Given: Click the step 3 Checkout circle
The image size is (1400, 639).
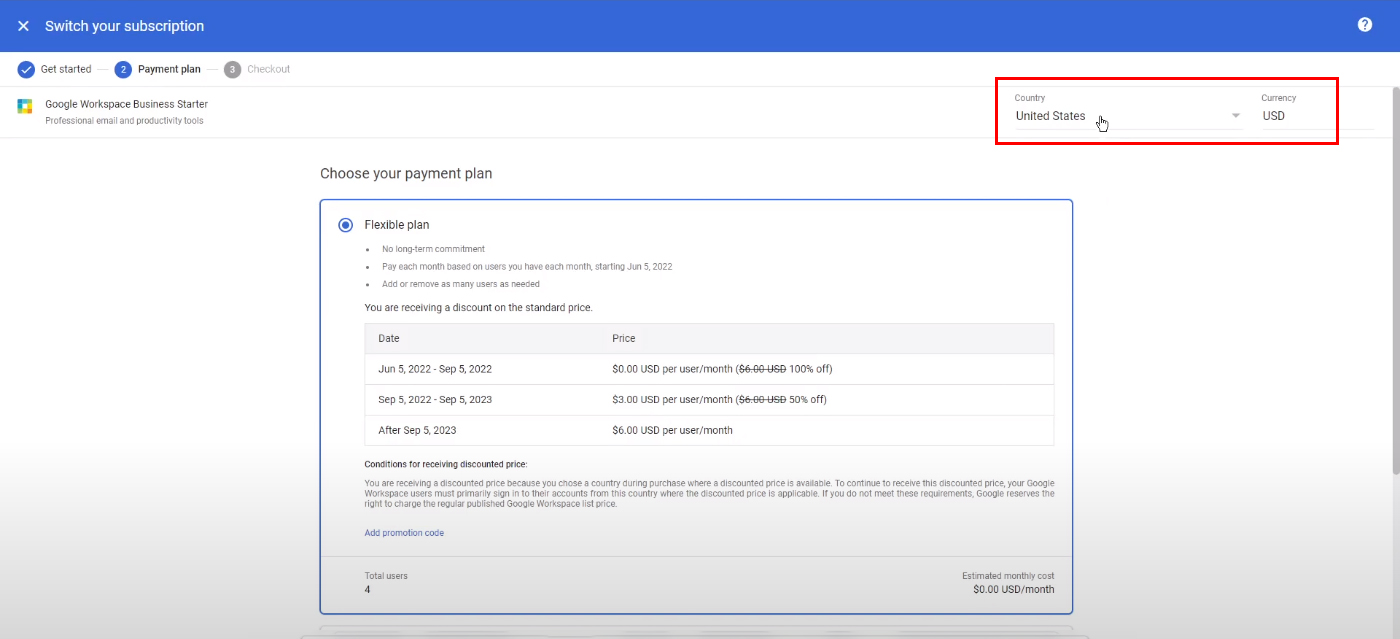Looking at the screenshot, I should (233, 69).
